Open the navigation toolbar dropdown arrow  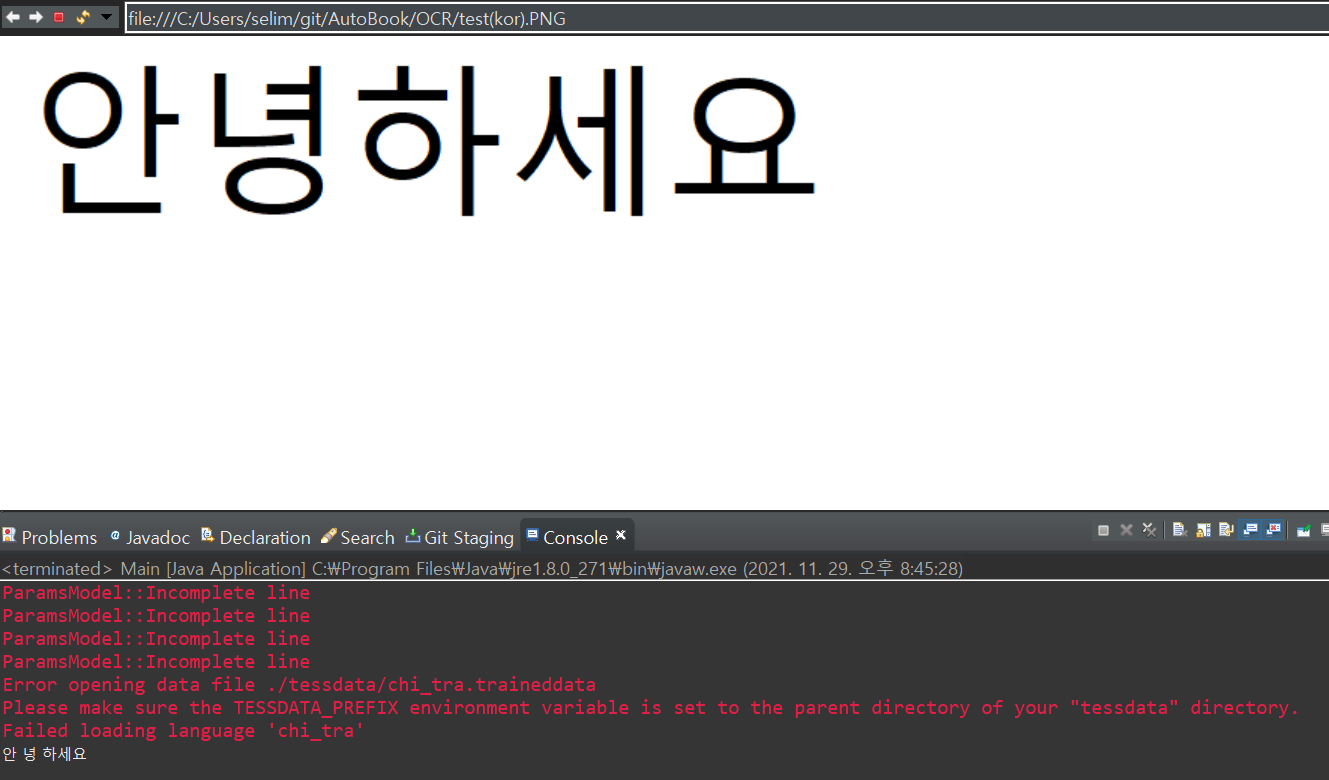pyautogui.click(x=105, y=16)
